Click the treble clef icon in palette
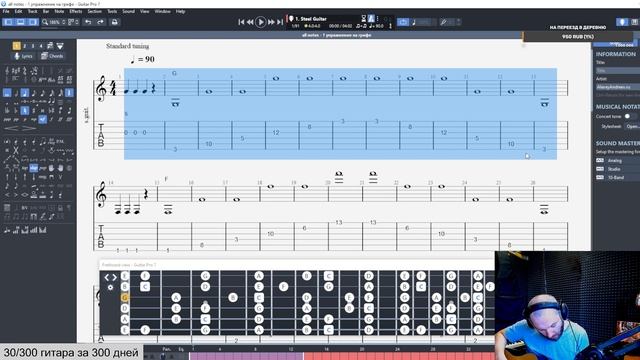 [7, 71]
